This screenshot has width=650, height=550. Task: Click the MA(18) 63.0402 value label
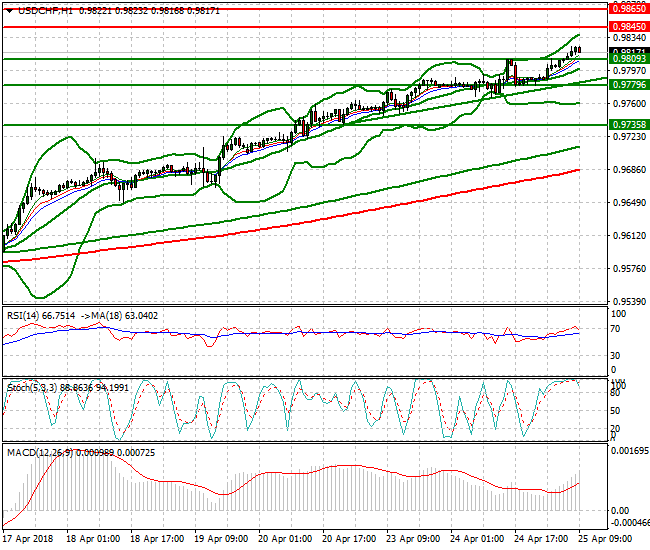click(125, 316)
